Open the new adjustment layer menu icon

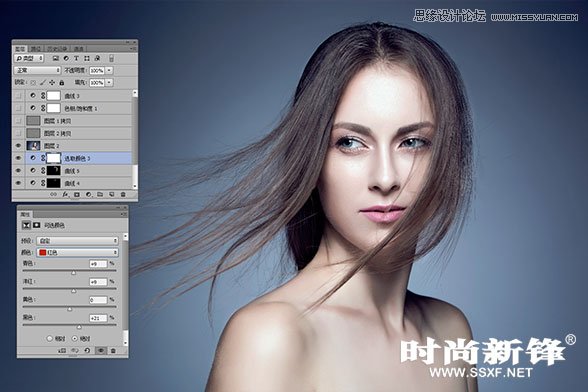pyautogui.click(x=88, y=194)
